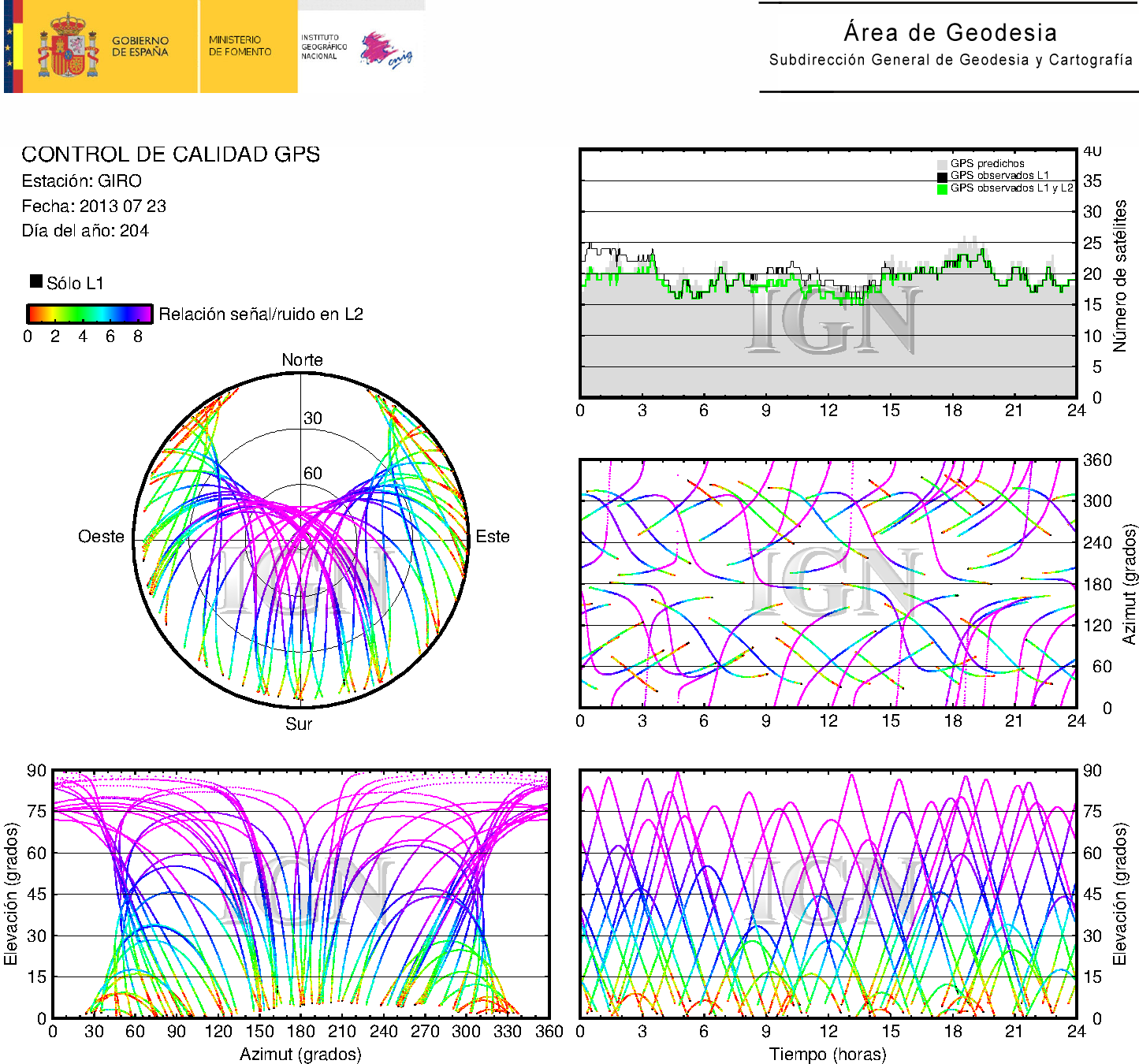Select the Fecha: 2013 07 23 text
The height and width of the screenshot is (1064, 1139).
pos(94,206)
